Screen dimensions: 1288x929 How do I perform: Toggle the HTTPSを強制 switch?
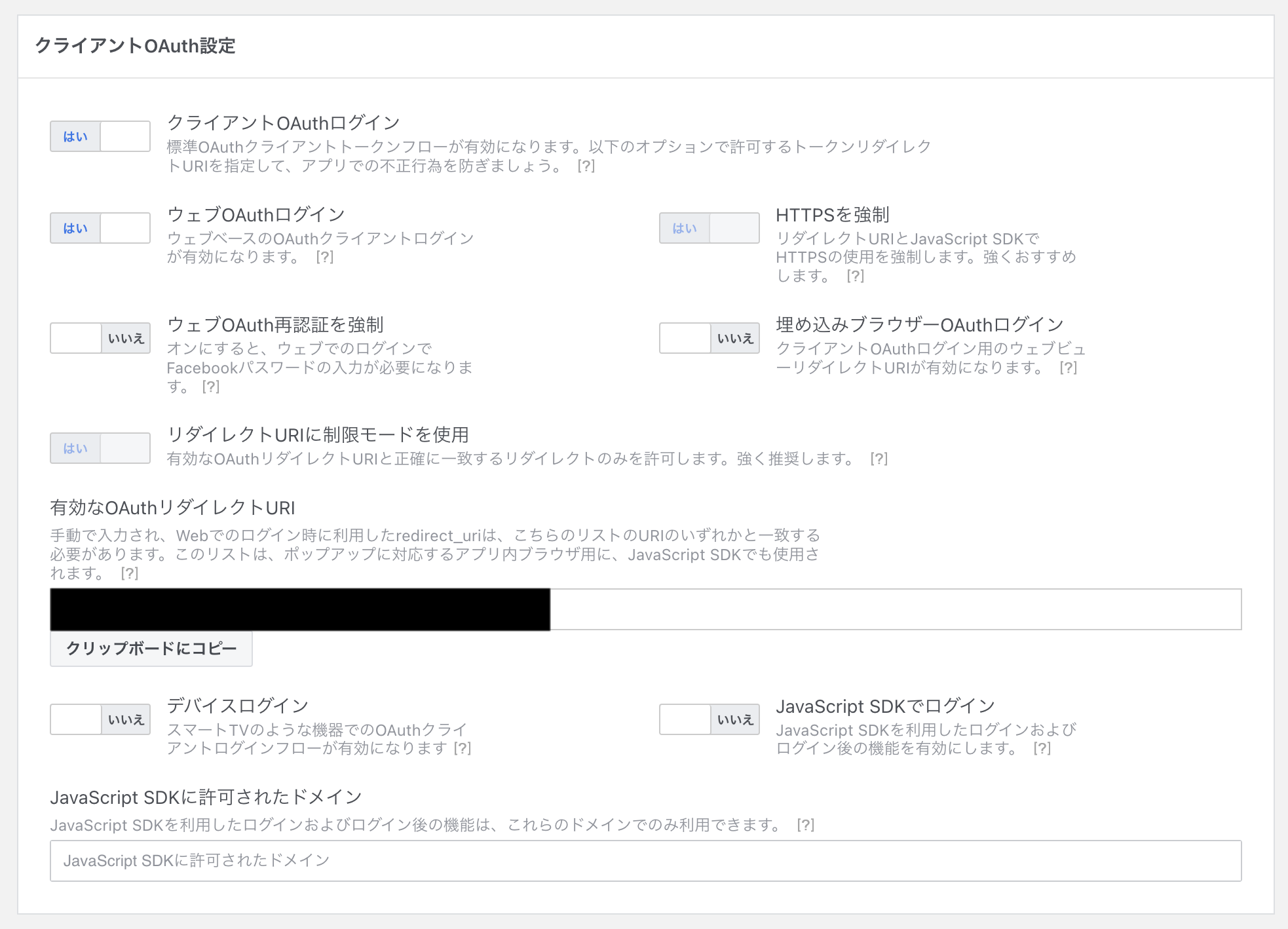pos(709,228)
